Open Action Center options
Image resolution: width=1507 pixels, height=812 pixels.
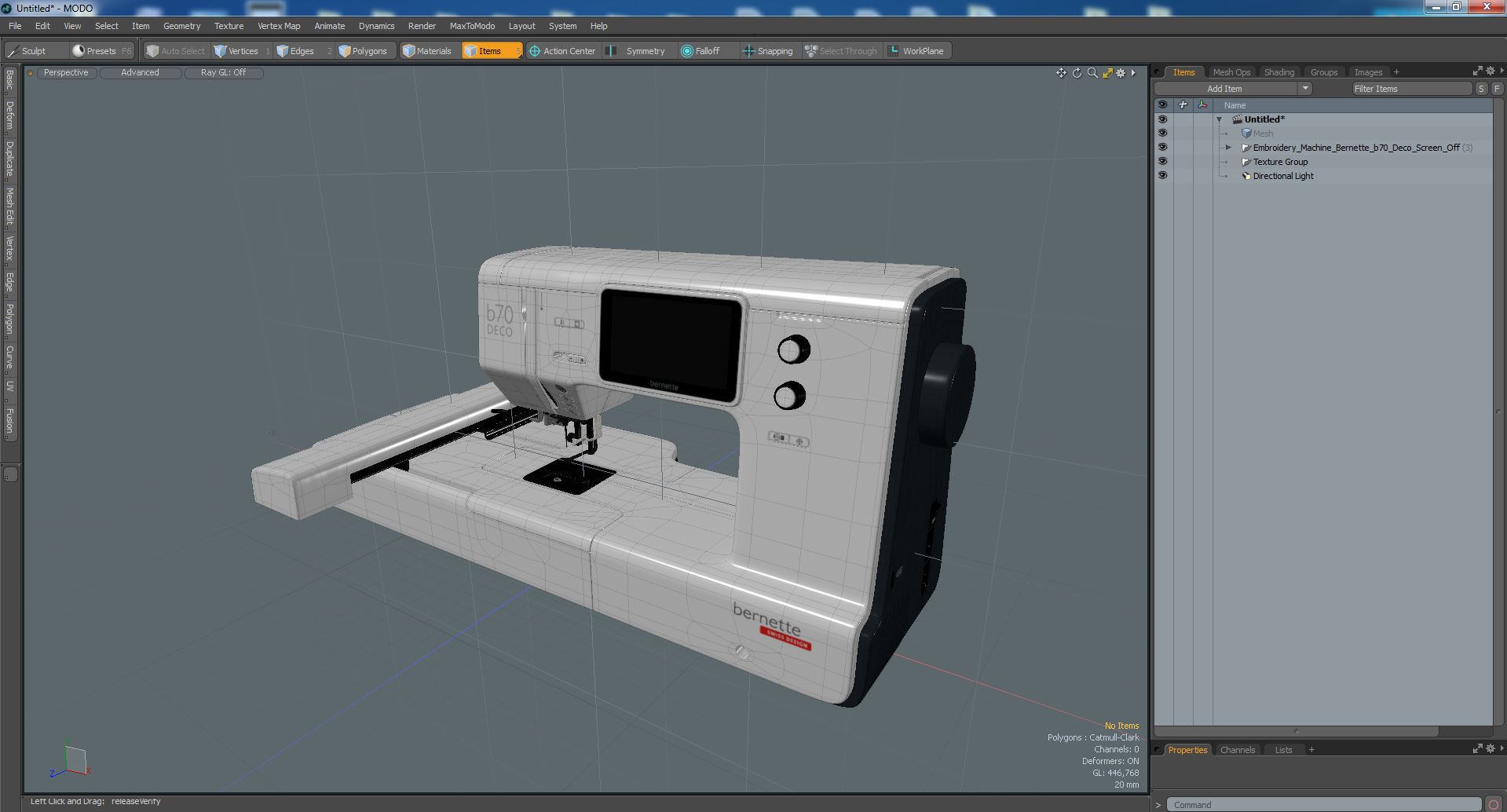click(564, 51)
